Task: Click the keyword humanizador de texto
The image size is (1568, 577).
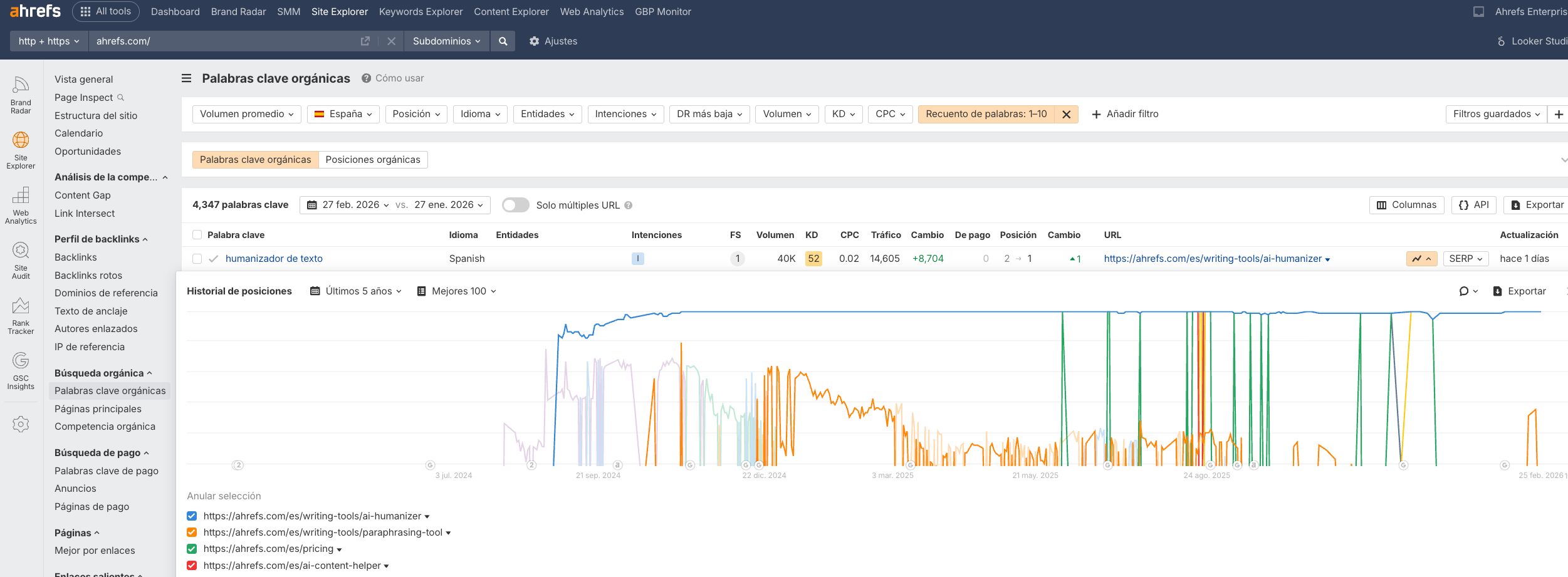Action: pos(274,258)
